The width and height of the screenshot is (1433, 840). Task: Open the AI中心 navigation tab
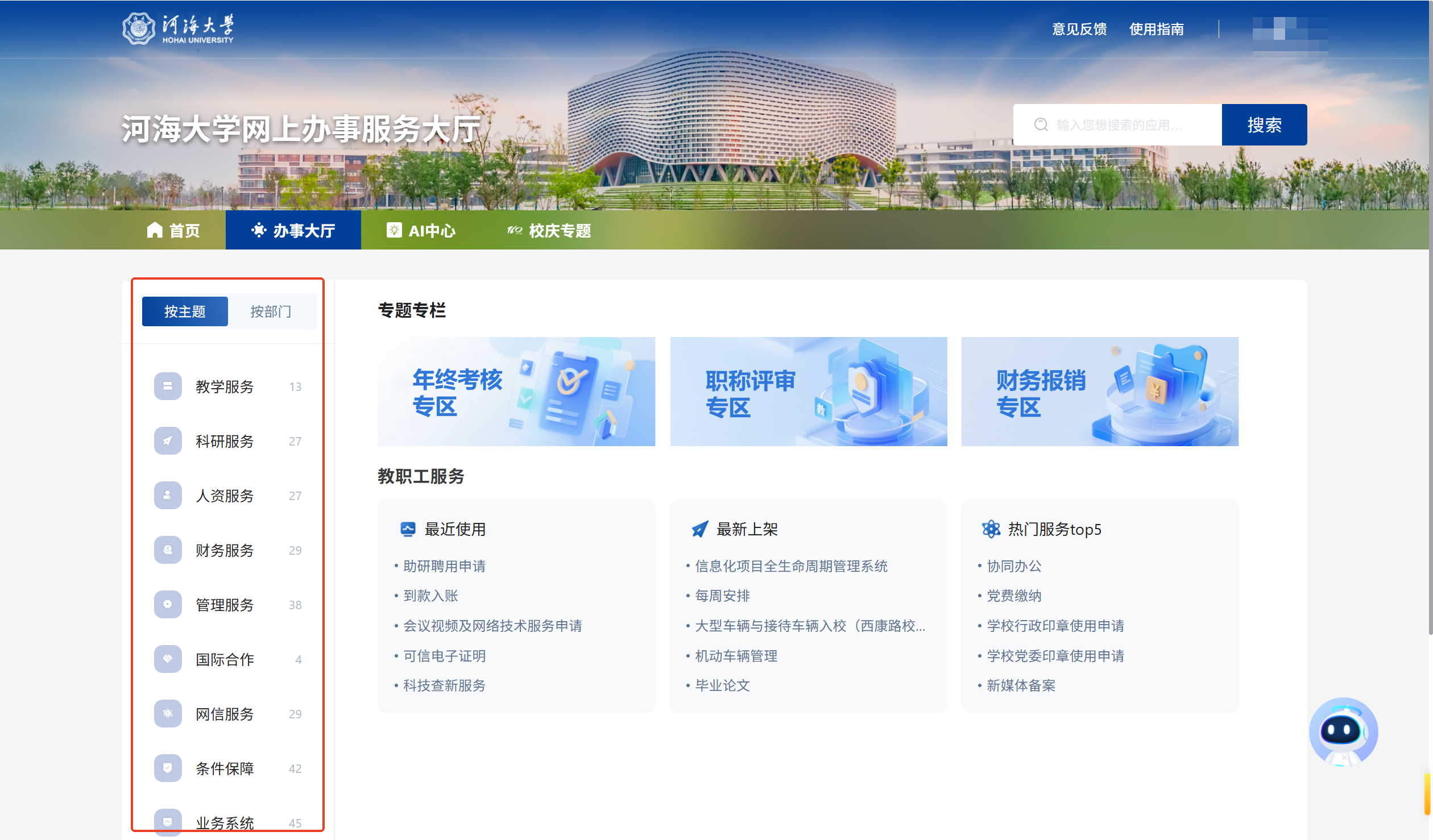[x=421, y=231]
